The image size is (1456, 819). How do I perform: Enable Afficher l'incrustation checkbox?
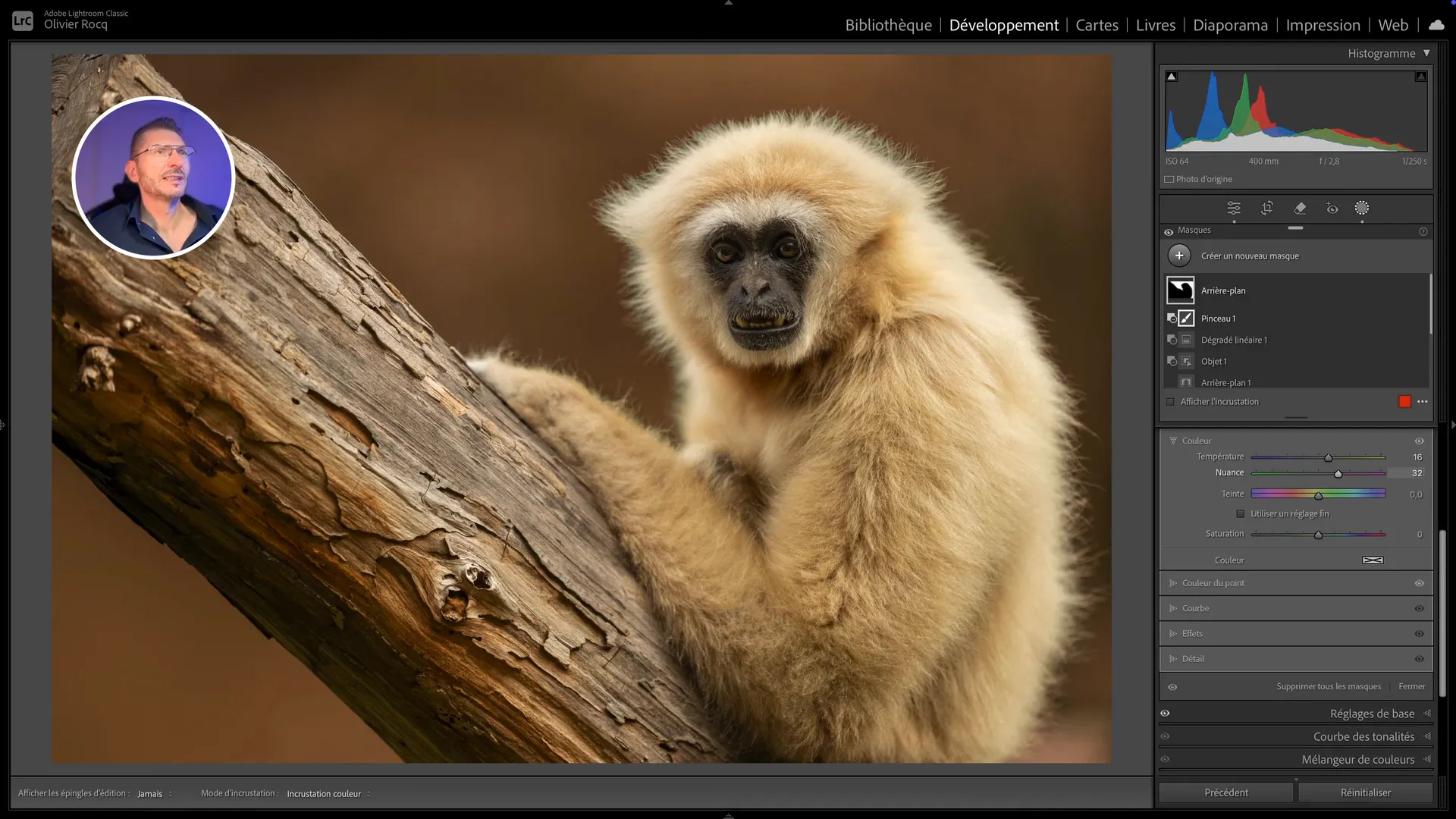pyautogui.click(x=1170, y=402)
